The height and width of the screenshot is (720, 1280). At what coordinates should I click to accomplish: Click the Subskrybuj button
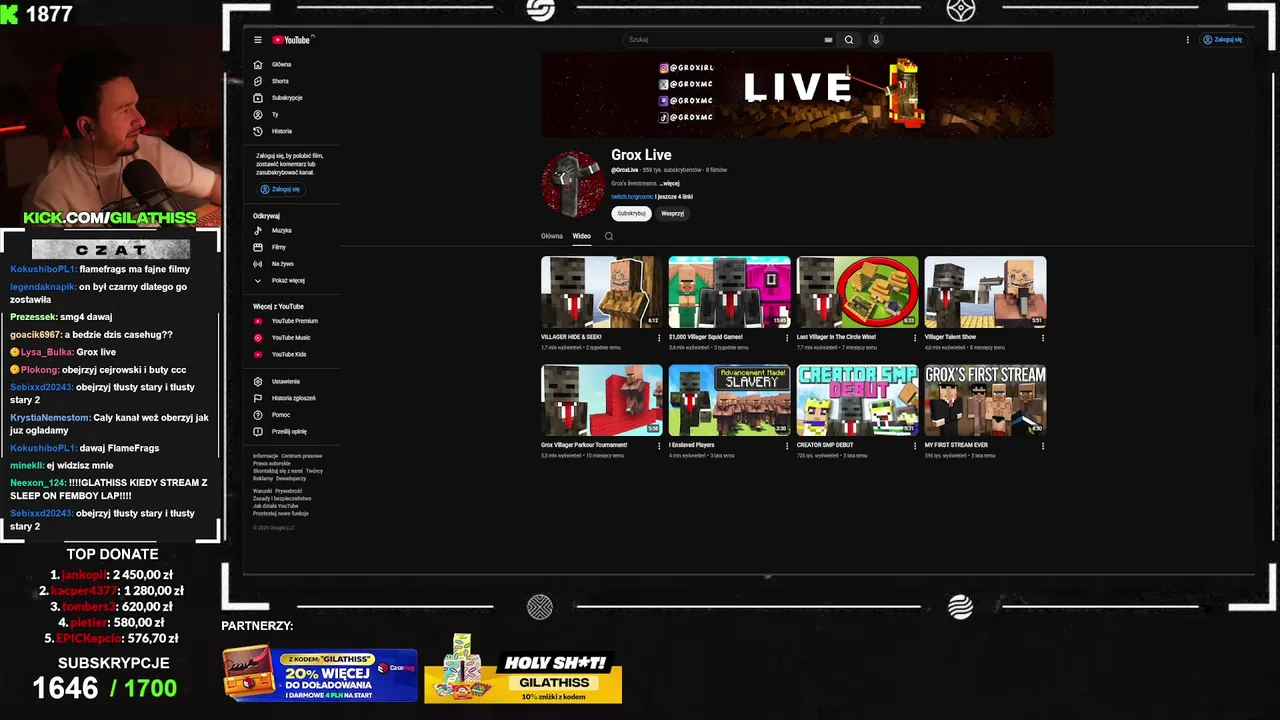pos(632,213)
